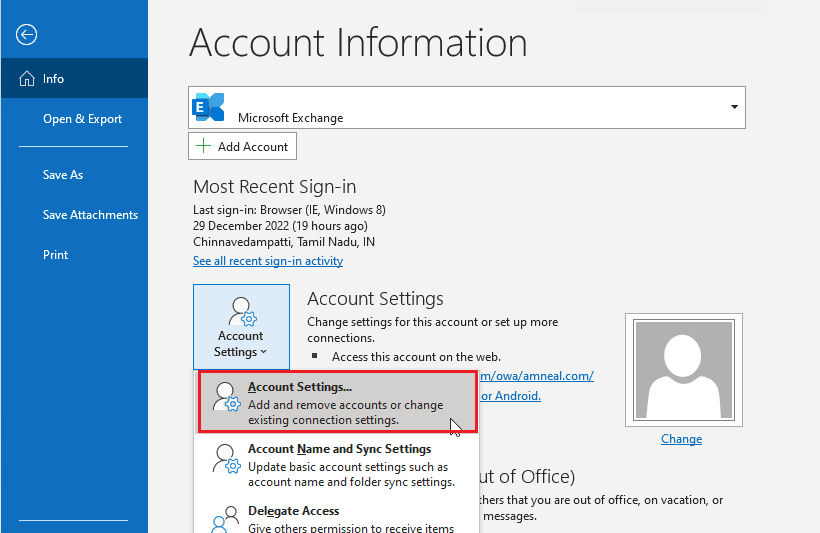This screenshot has height=533, width=820.
Task: Click the Microsoft Exchange logo icon
Action: click(209, 107)
